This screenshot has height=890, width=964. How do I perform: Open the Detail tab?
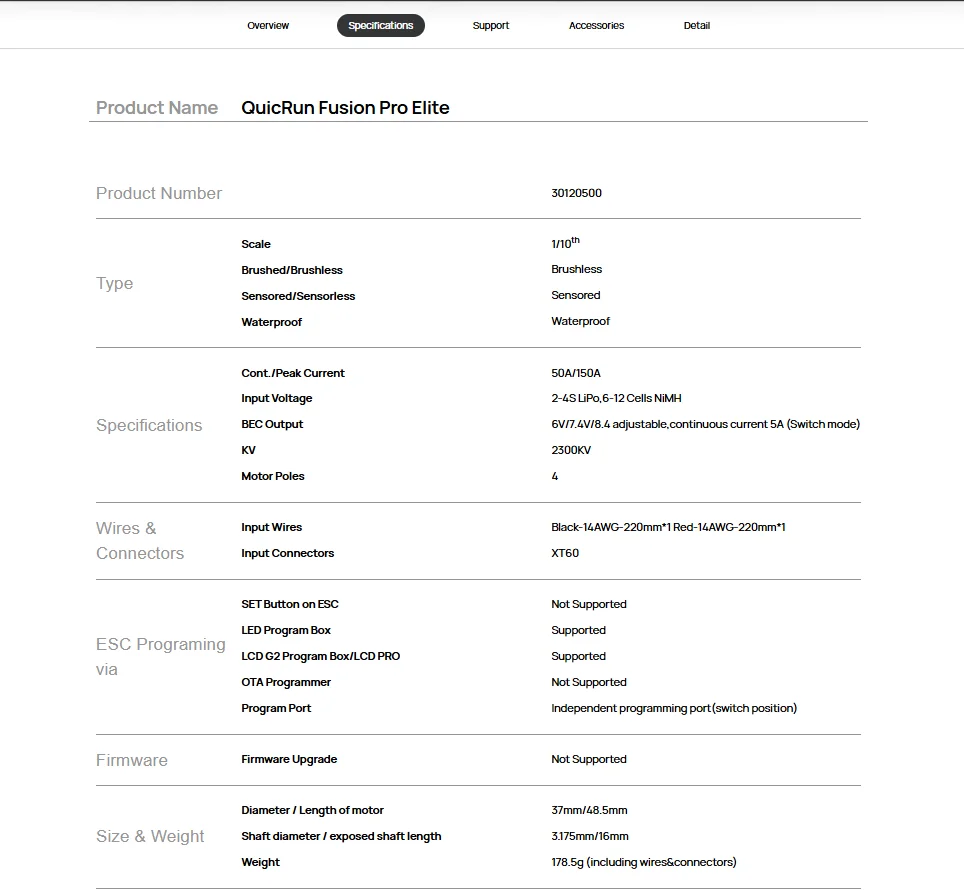697,26
